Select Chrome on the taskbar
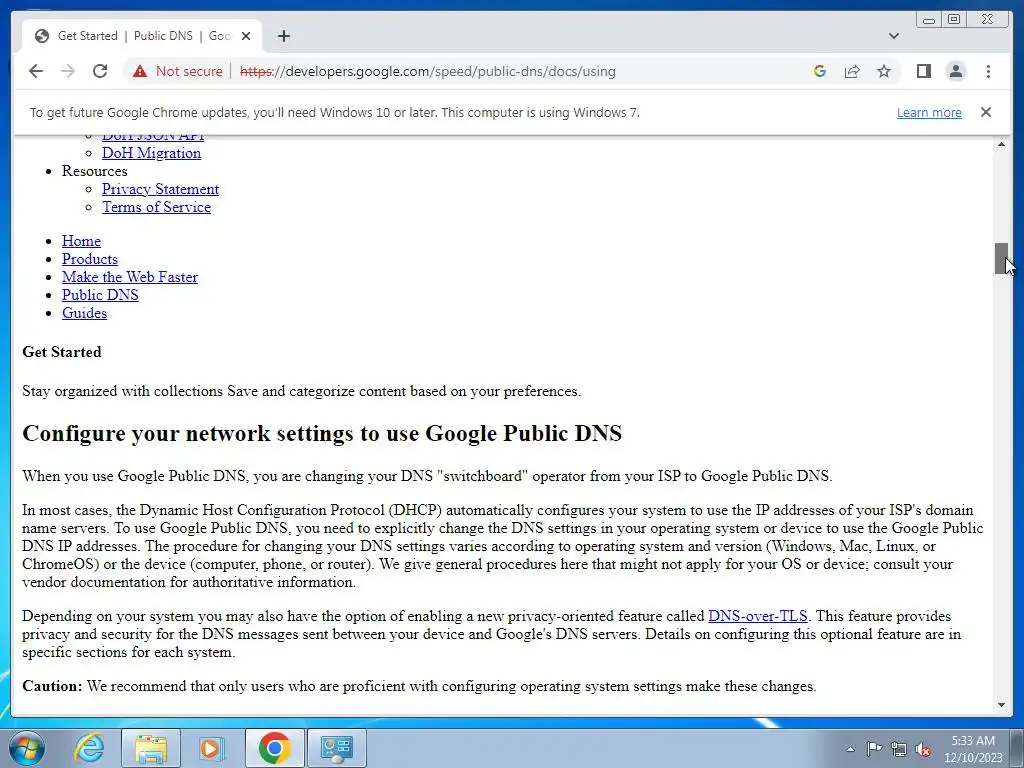The width and height of the screenshot is (1024, 768). click(x=274, y=748)
